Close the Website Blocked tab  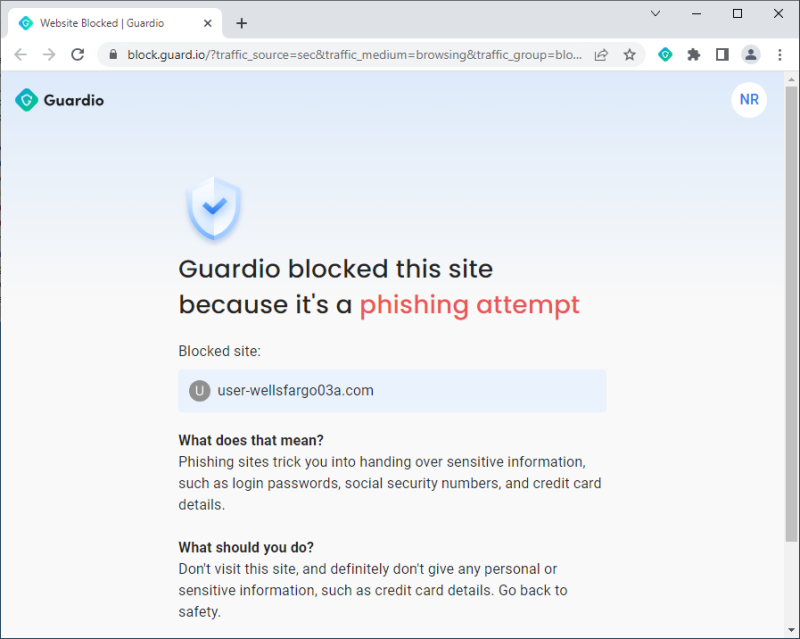(208, 23)
